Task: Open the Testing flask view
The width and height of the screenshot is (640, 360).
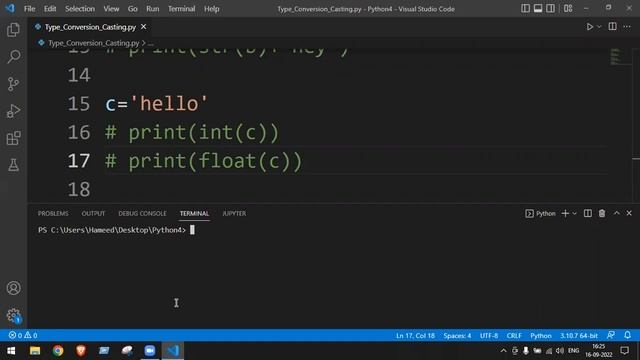Action: [x=13, y=165]
